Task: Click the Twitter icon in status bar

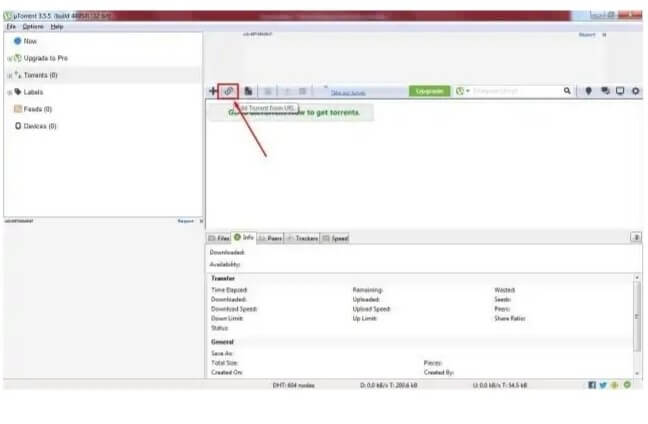Action: point(603,385)
